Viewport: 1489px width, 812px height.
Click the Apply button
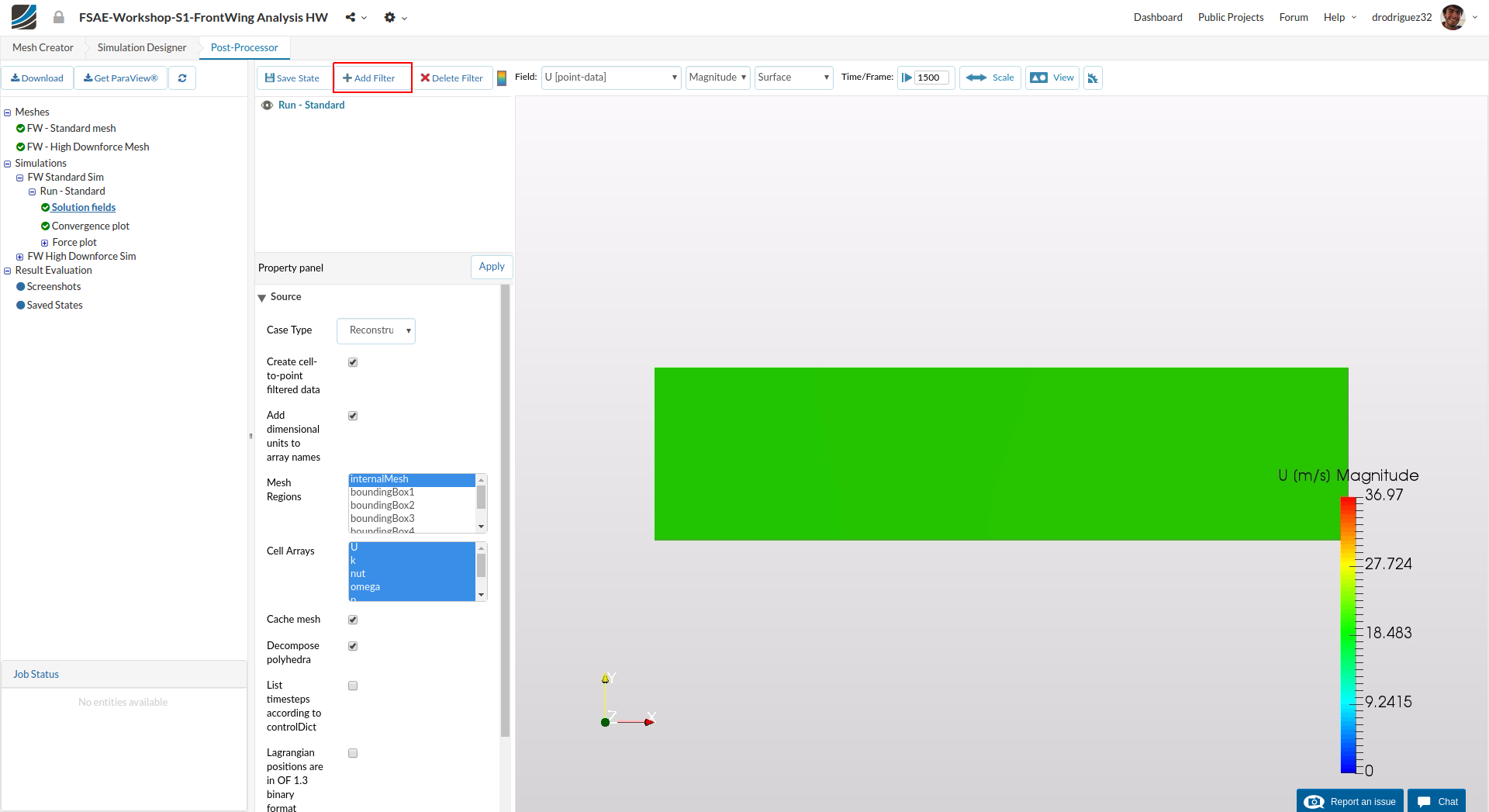point(492,267)
